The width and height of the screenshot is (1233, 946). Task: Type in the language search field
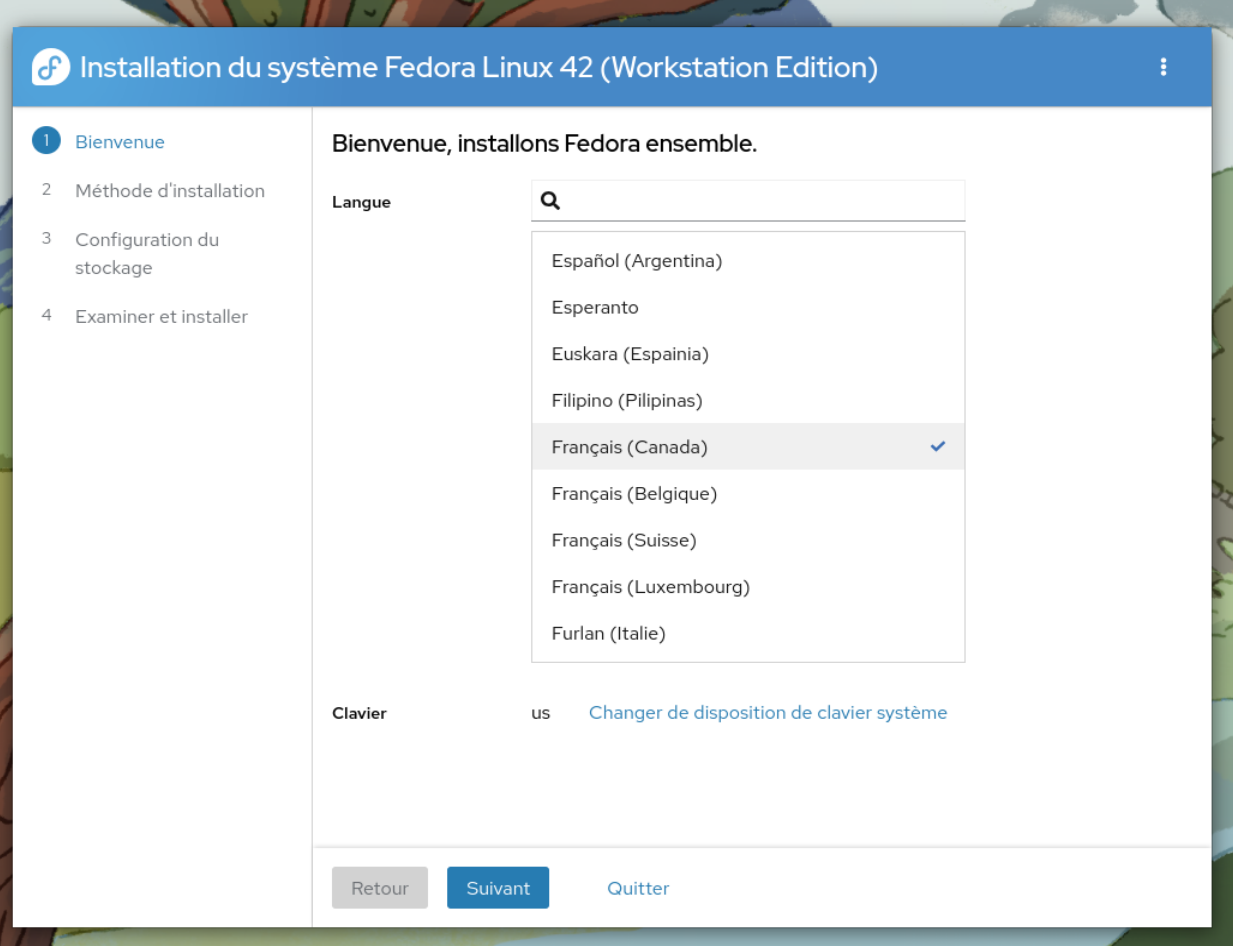tap(760, 201)
